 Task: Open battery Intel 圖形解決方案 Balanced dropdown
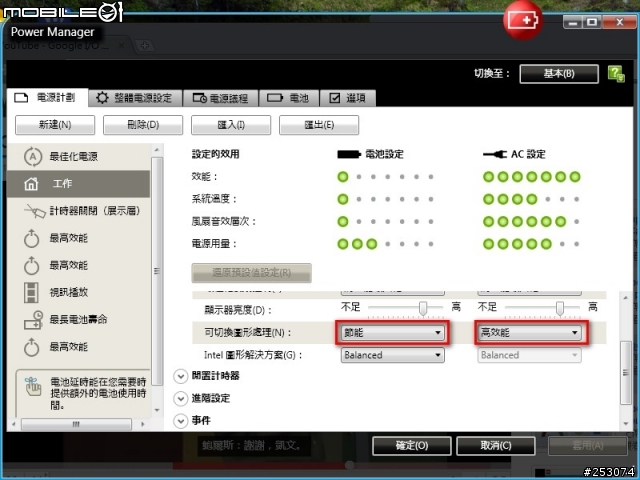(x=393, y=355)
